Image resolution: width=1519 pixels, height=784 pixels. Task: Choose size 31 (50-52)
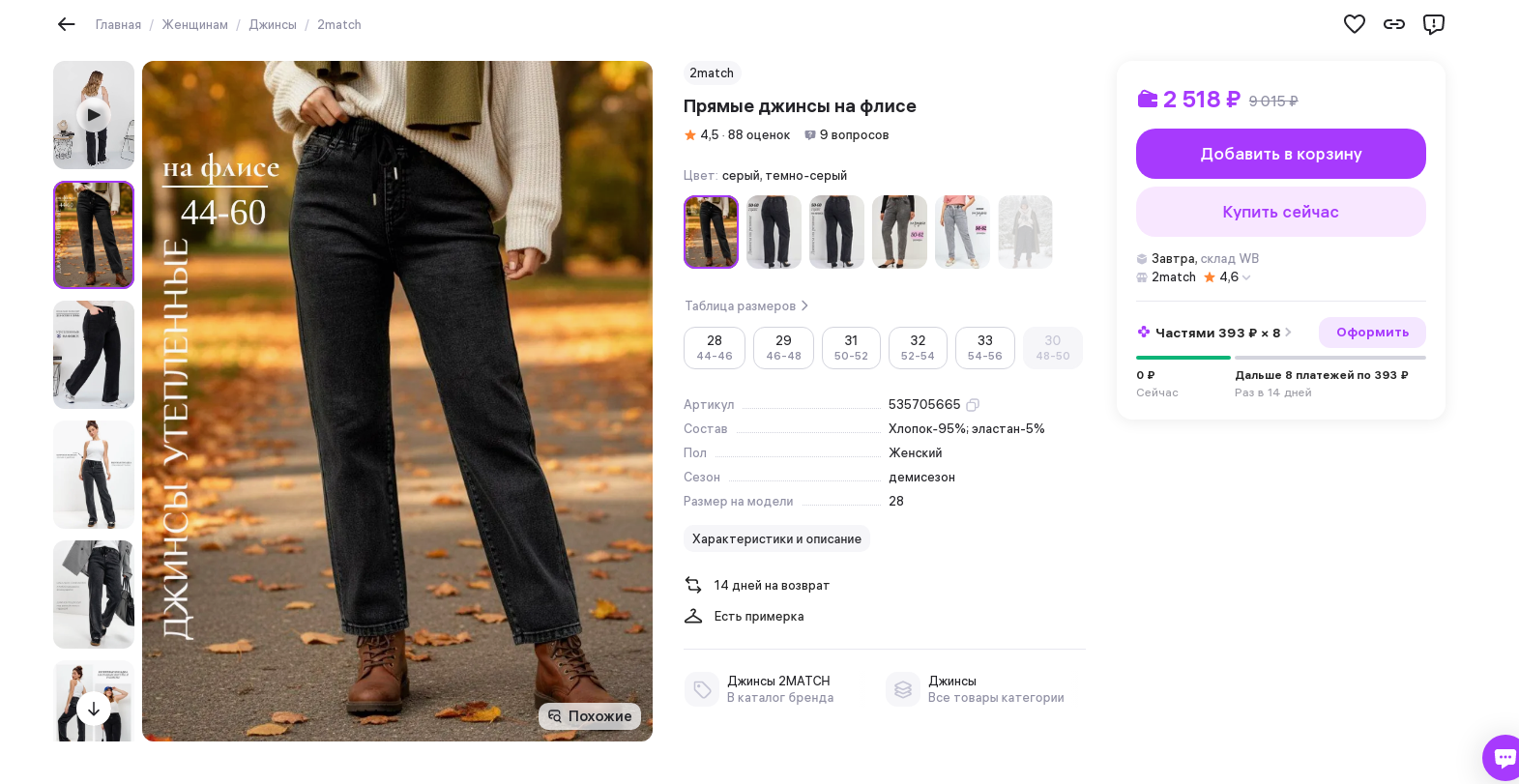[x=851, y=348]
